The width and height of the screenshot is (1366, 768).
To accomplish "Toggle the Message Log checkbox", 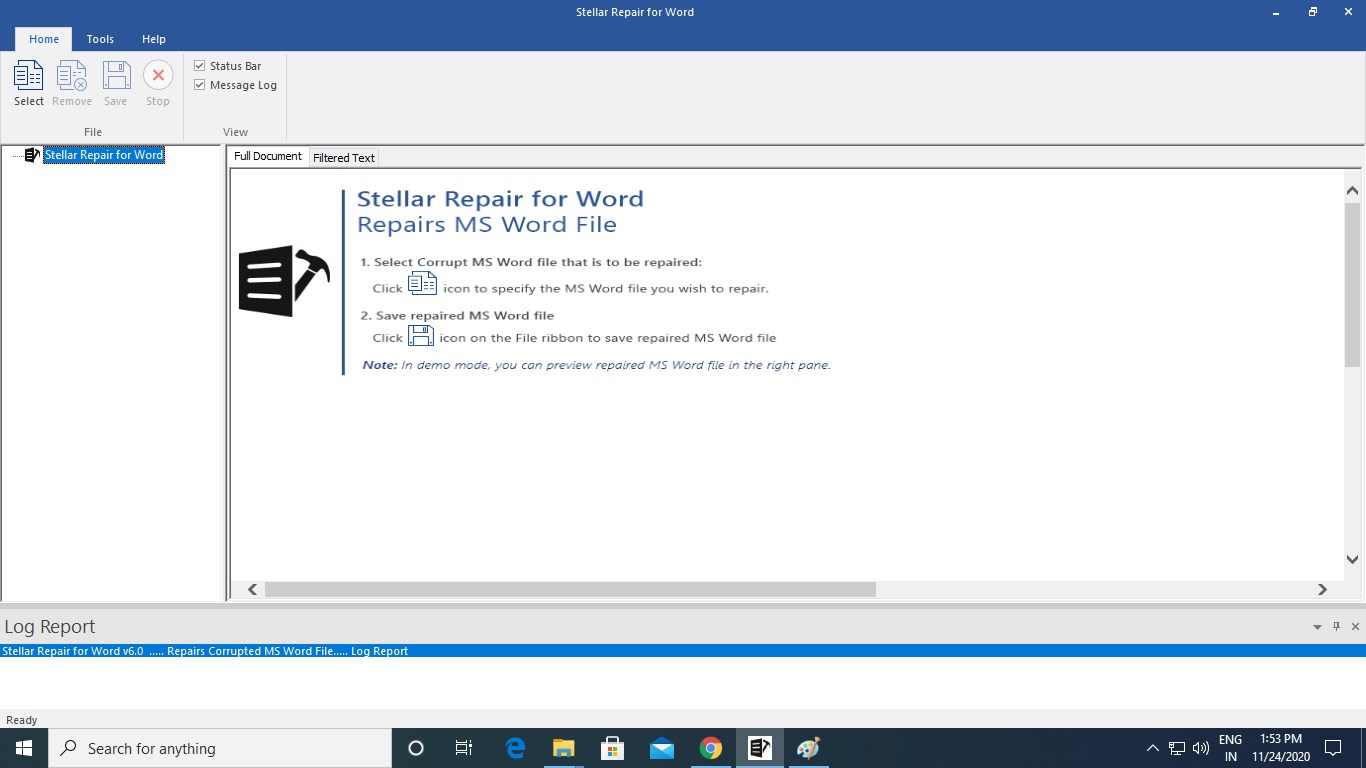I will tap(199, 85).
